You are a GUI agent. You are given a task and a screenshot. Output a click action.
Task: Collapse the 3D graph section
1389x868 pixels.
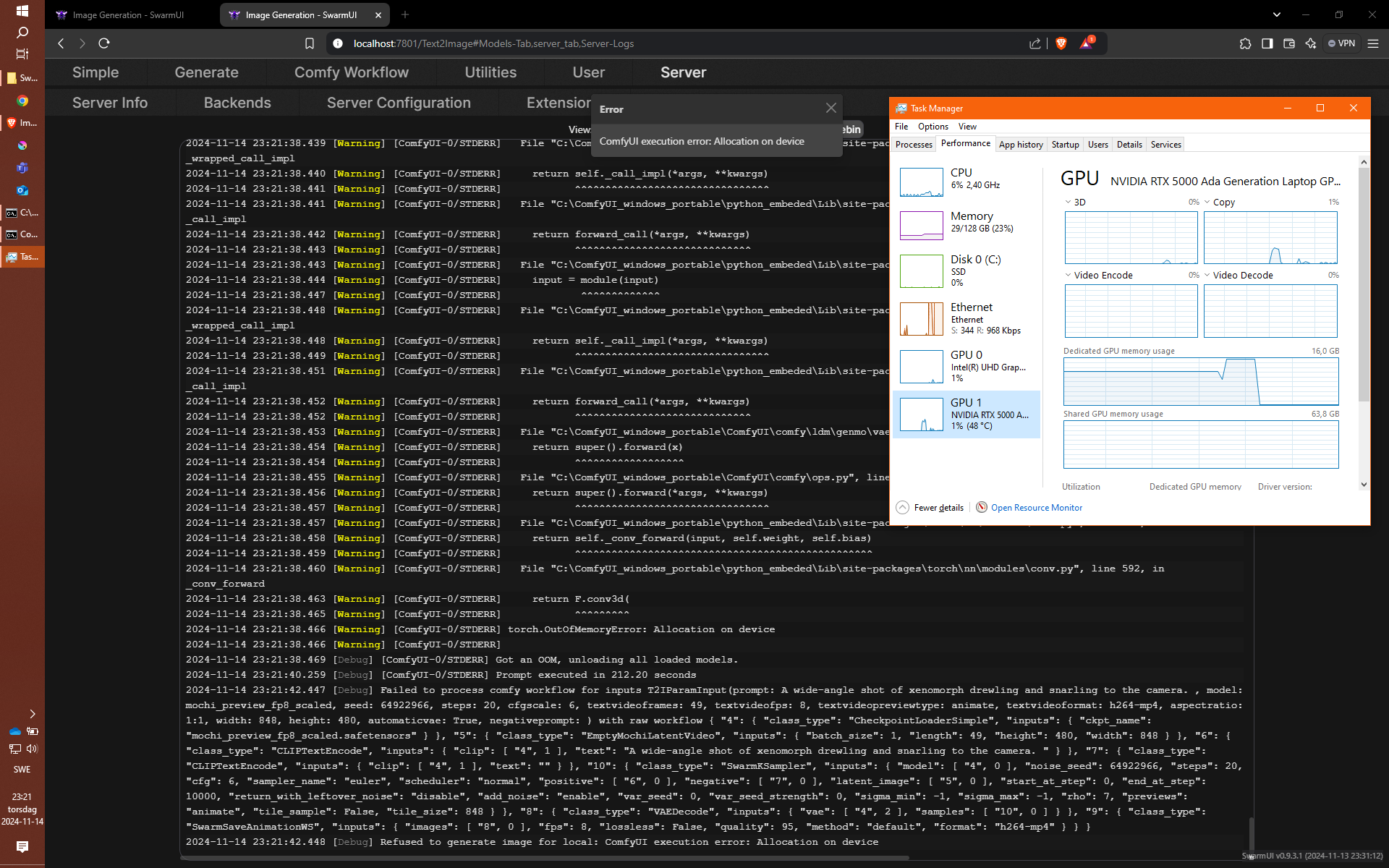[x=1069, y=202]
